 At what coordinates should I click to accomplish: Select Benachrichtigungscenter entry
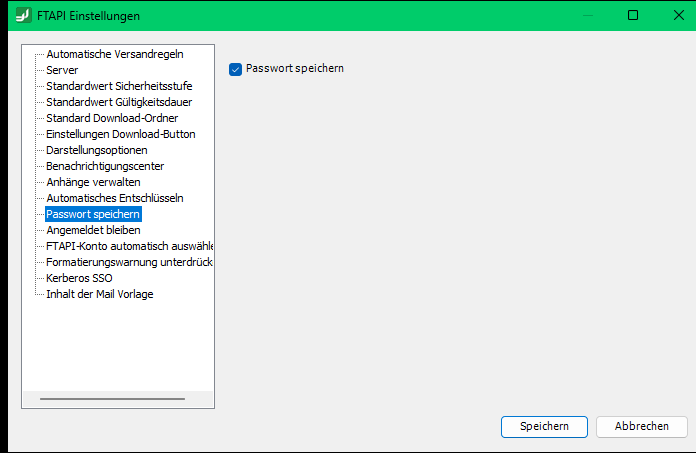click(105, 166)
